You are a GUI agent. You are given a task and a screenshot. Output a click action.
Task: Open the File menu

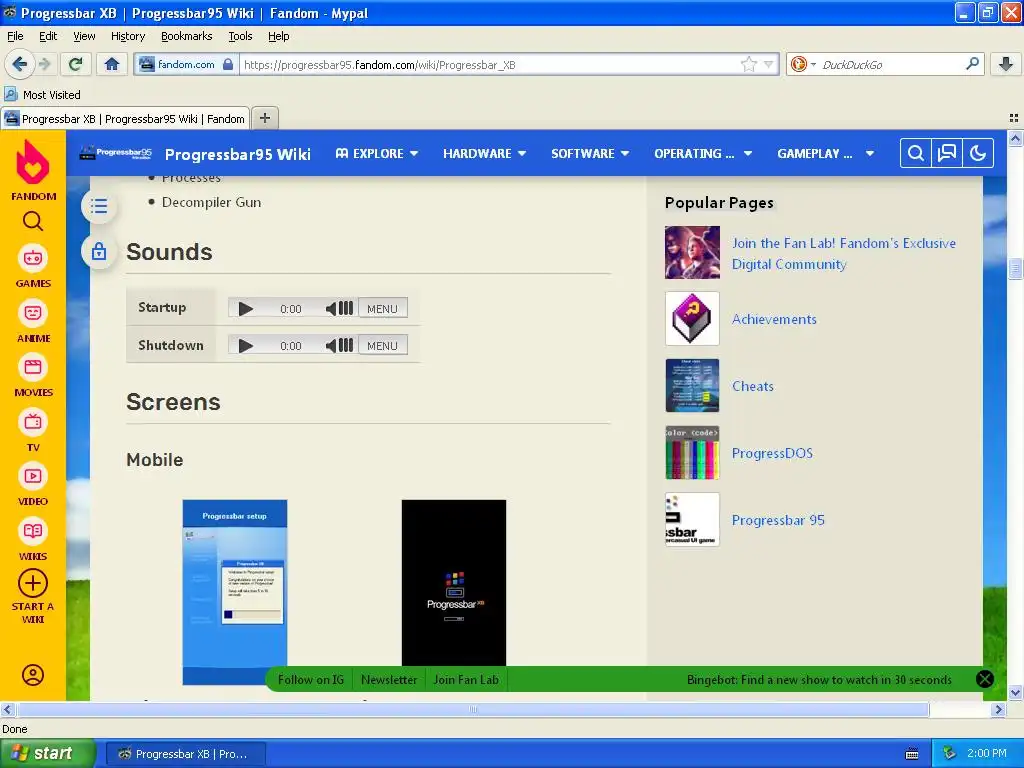15,36
